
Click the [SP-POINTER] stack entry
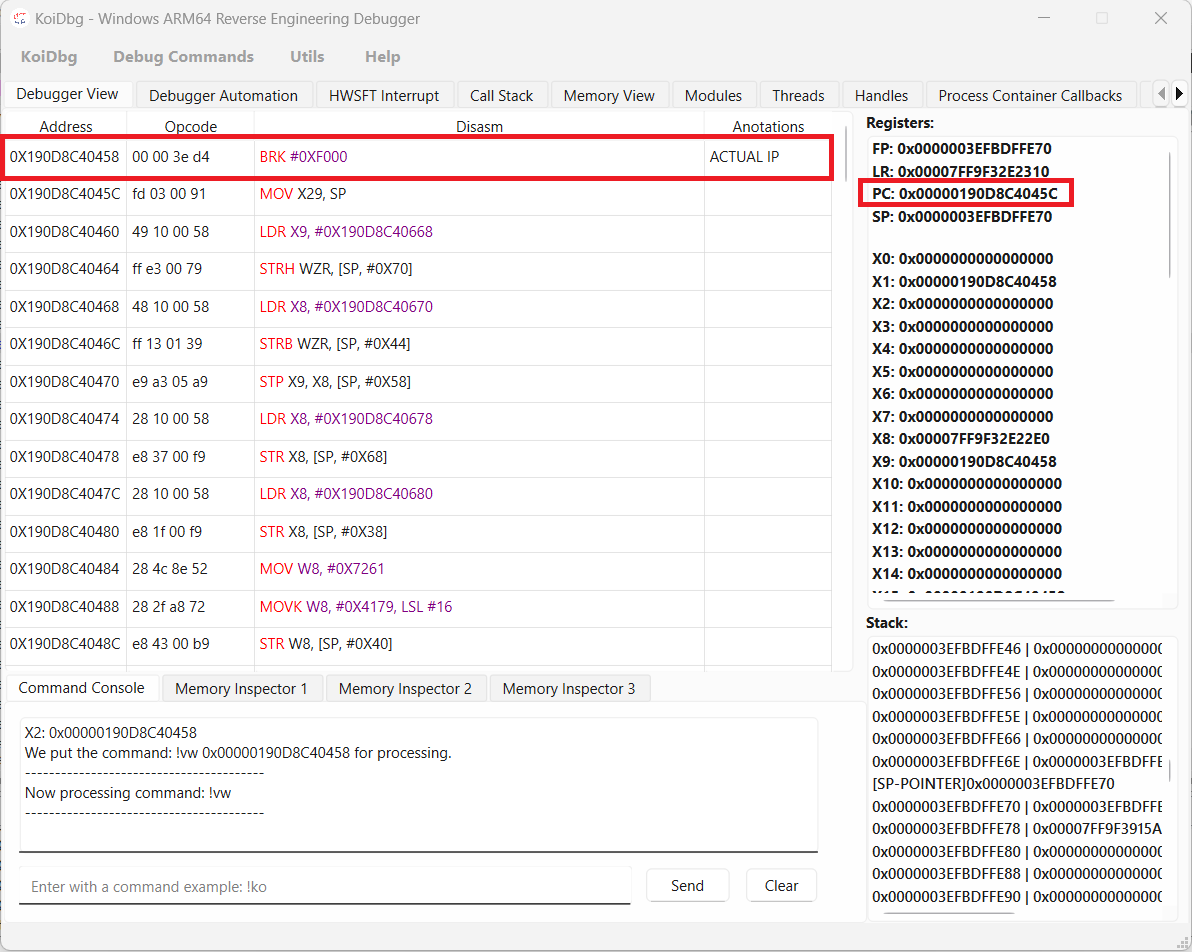pos(993,784)
